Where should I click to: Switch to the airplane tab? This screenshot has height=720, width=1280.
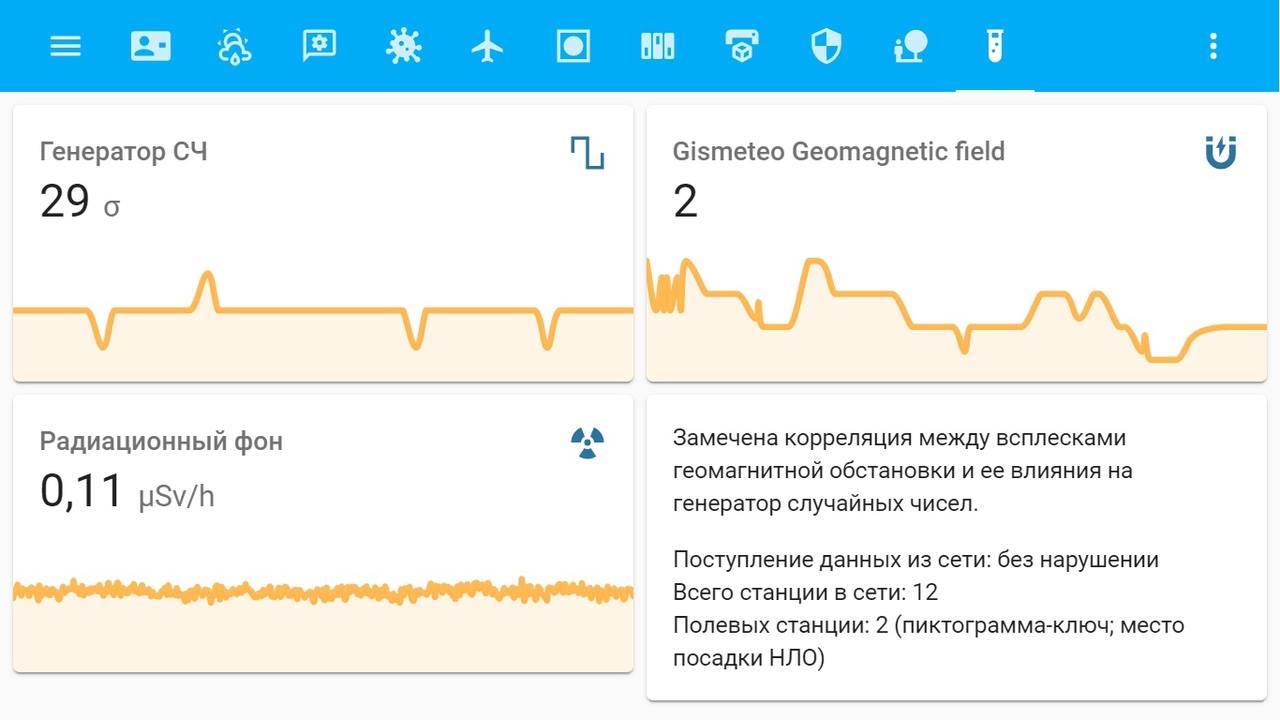[x=487, y=46]
